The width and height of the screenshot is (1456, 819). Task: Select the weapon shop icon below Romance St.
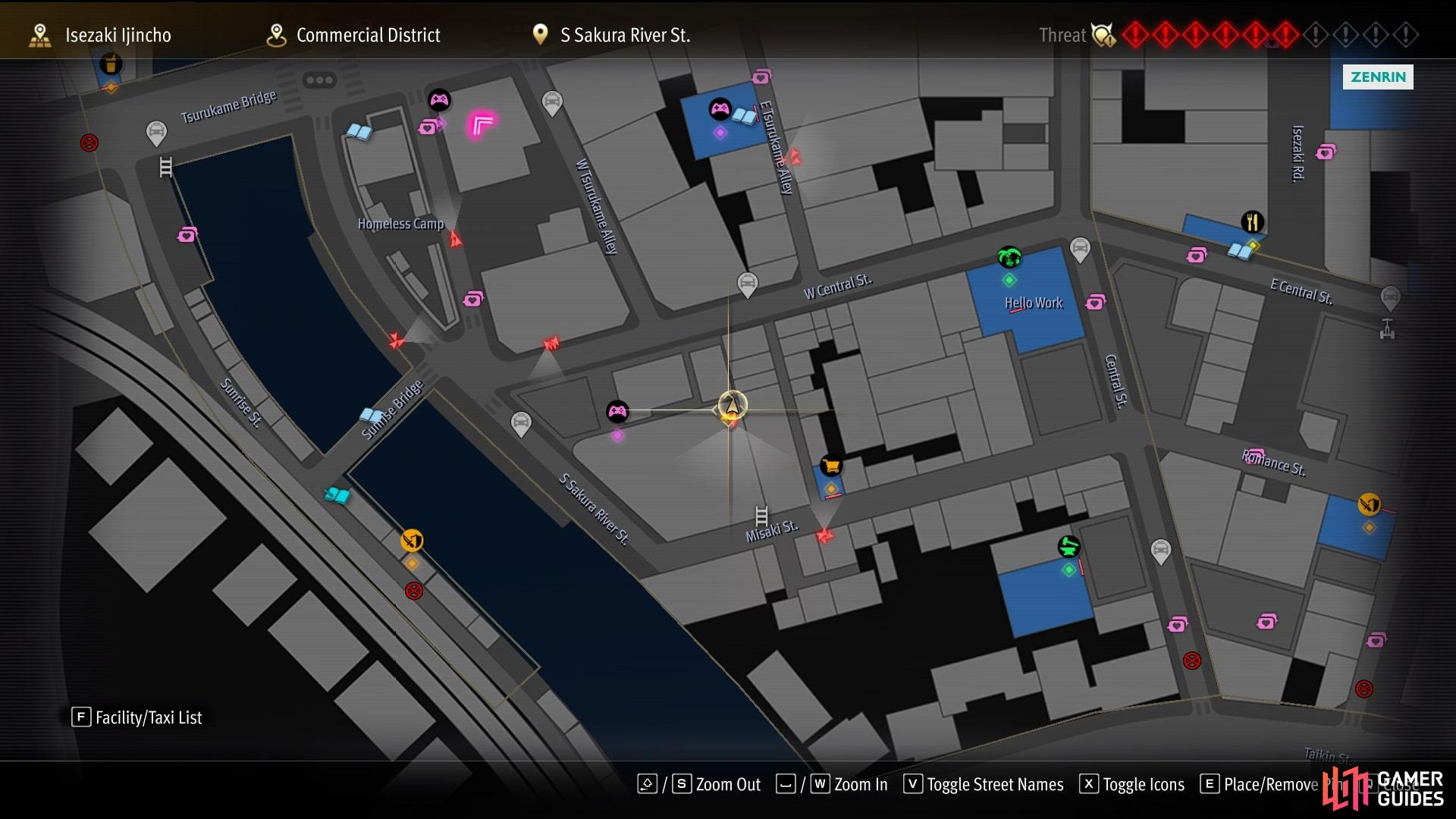tap(1369, 504)
